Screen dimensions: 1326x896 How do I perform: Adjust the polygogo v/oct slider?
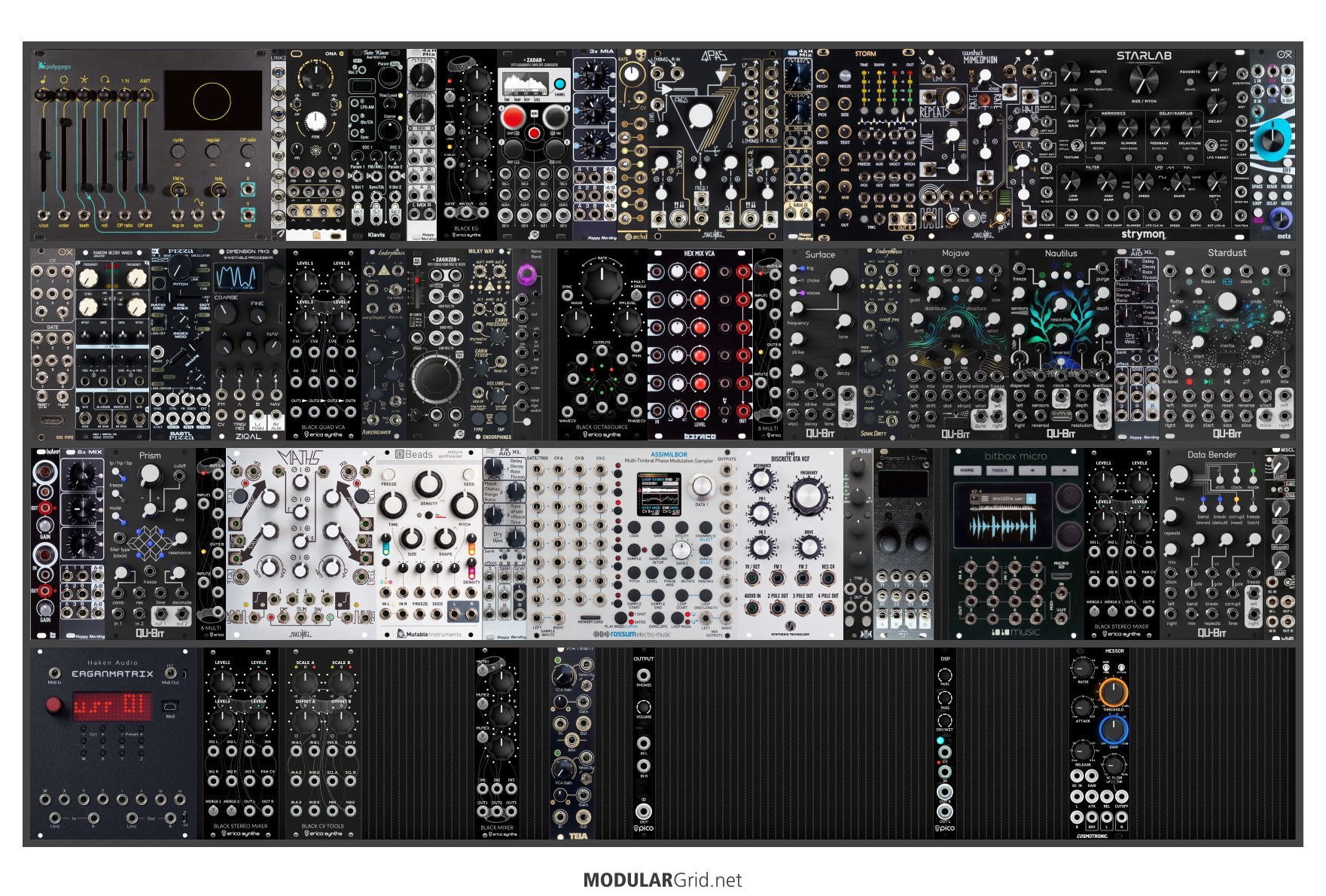click(x=44, y=156)
